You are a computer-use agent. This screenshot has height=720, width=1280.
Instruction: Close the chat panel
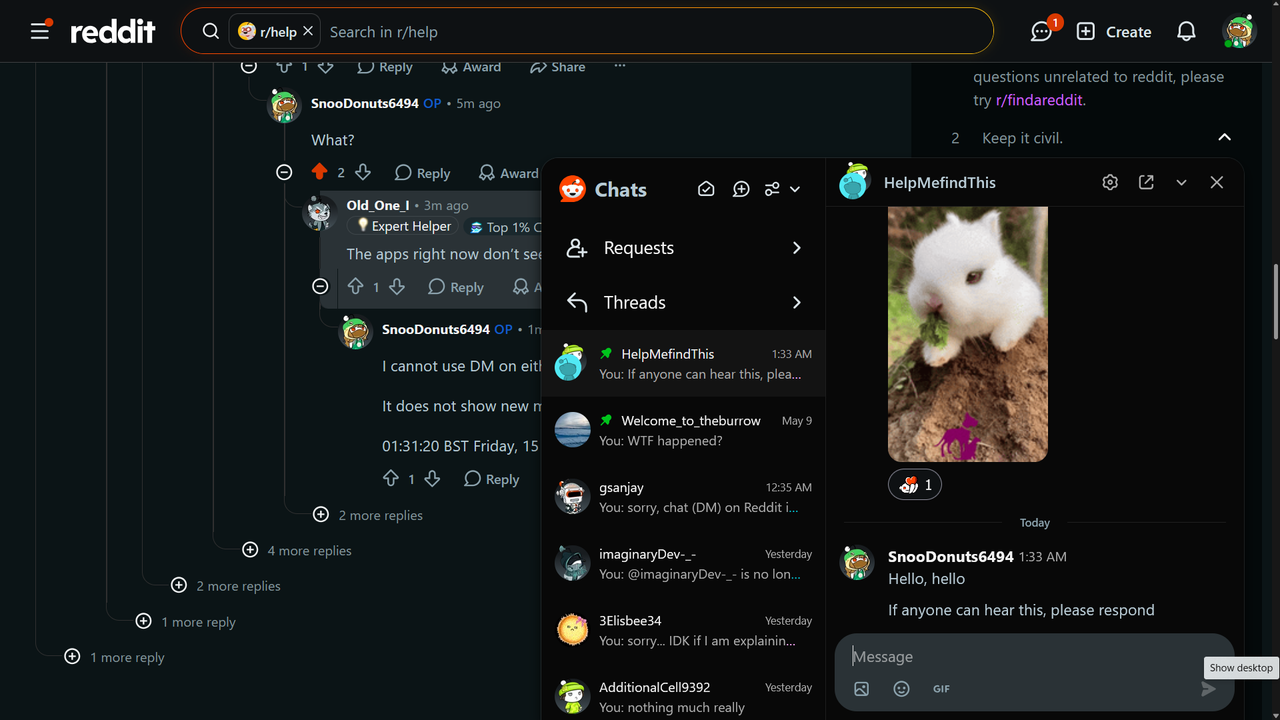[1217, 182]
